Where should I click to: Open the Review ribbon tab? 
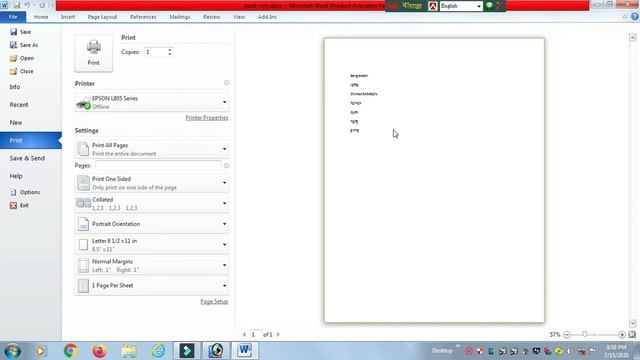click(x=211, y=17)
